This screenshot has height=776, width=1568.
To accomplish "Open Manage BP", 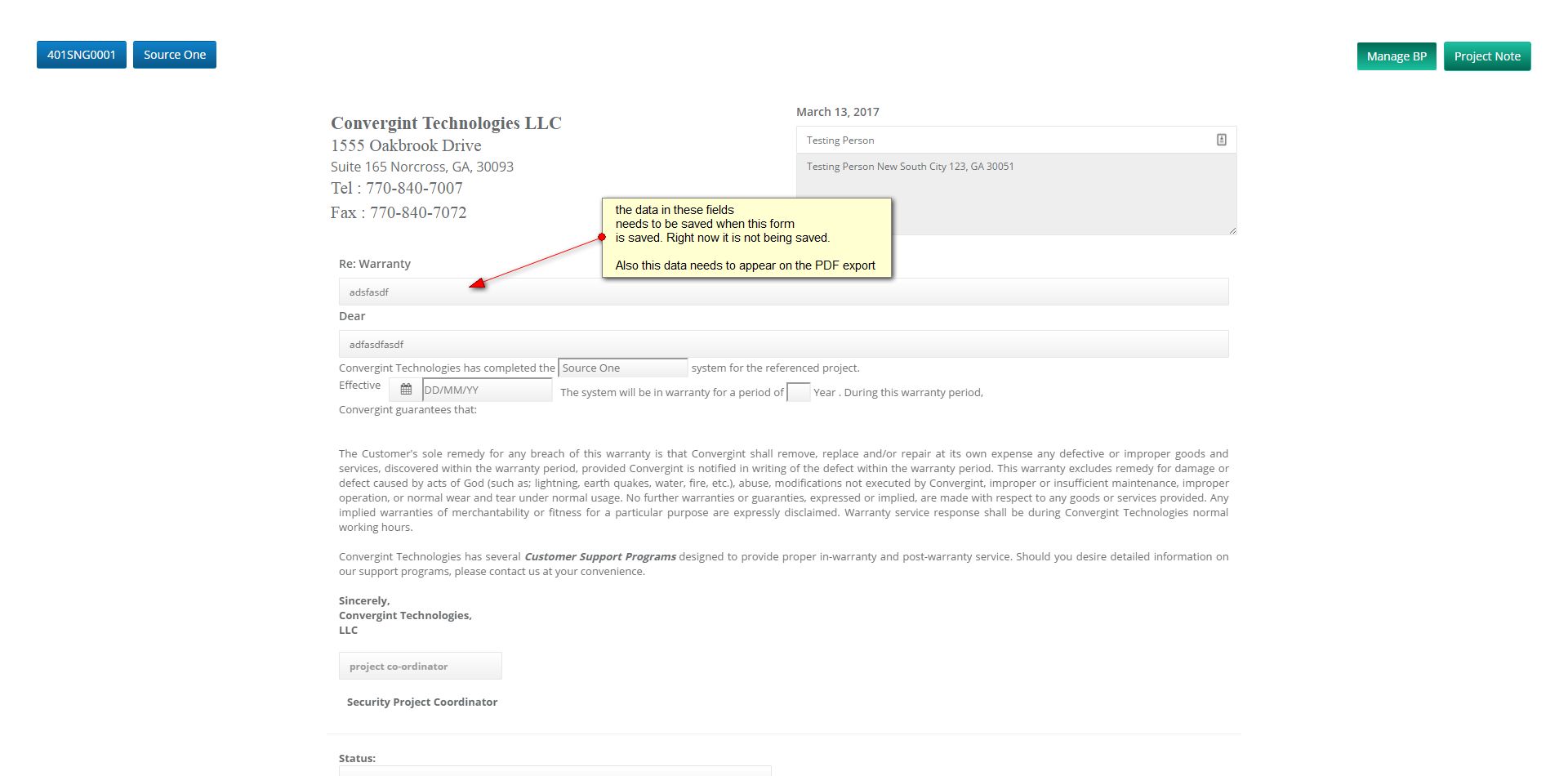I will [1396, 56].
